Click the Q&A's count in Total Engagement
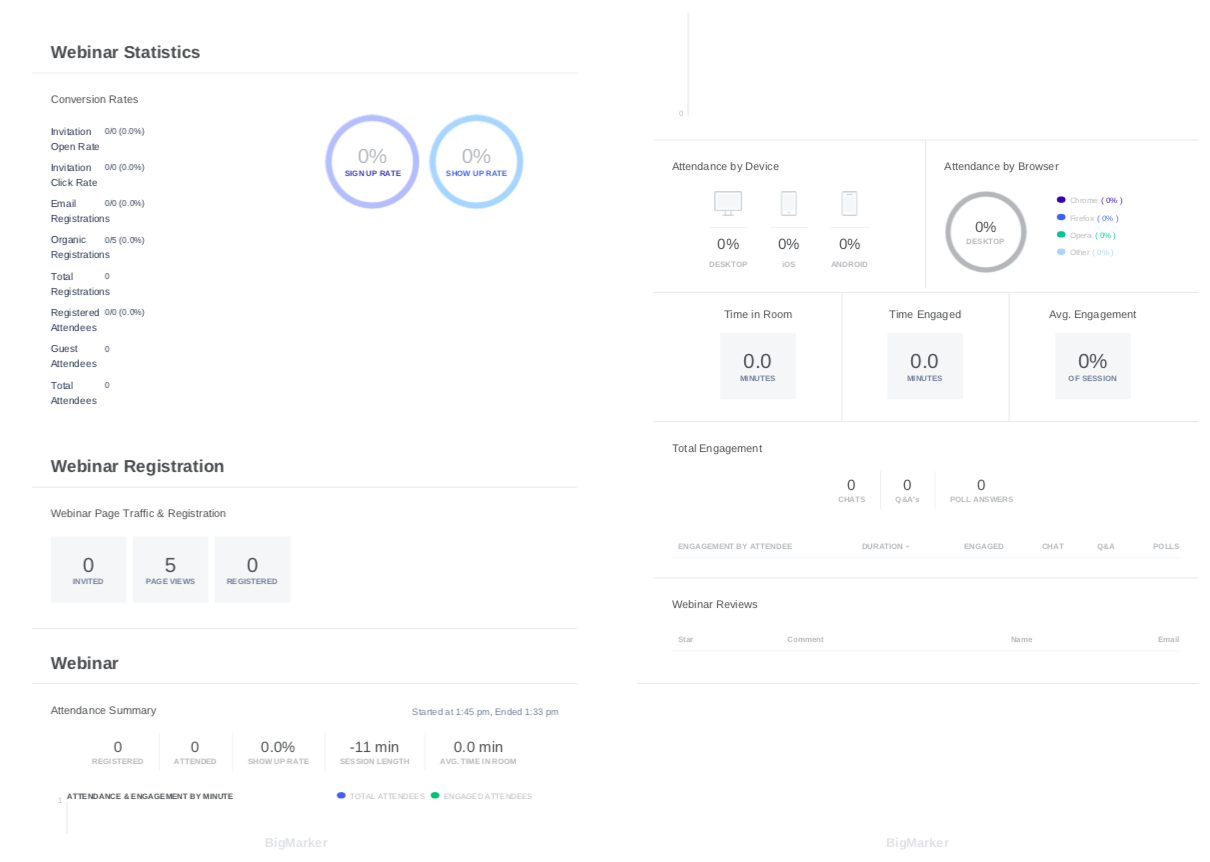 [907, 485]
